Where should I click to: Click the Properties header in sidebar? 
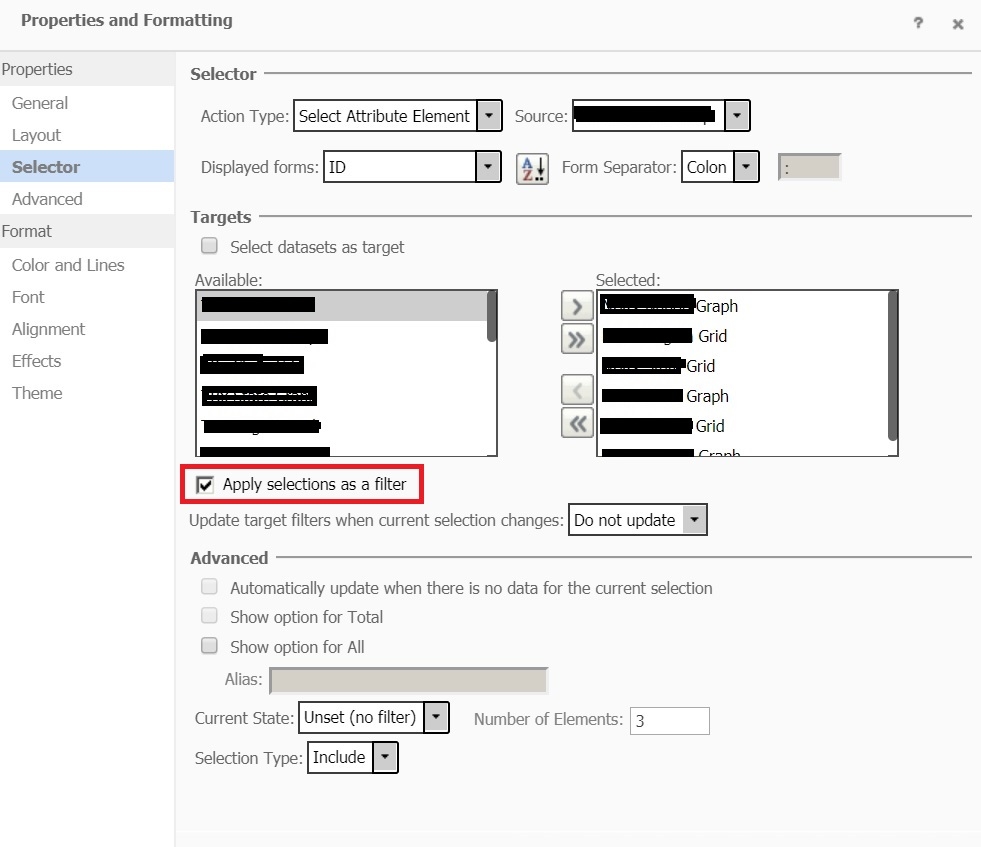coord(87,69)
